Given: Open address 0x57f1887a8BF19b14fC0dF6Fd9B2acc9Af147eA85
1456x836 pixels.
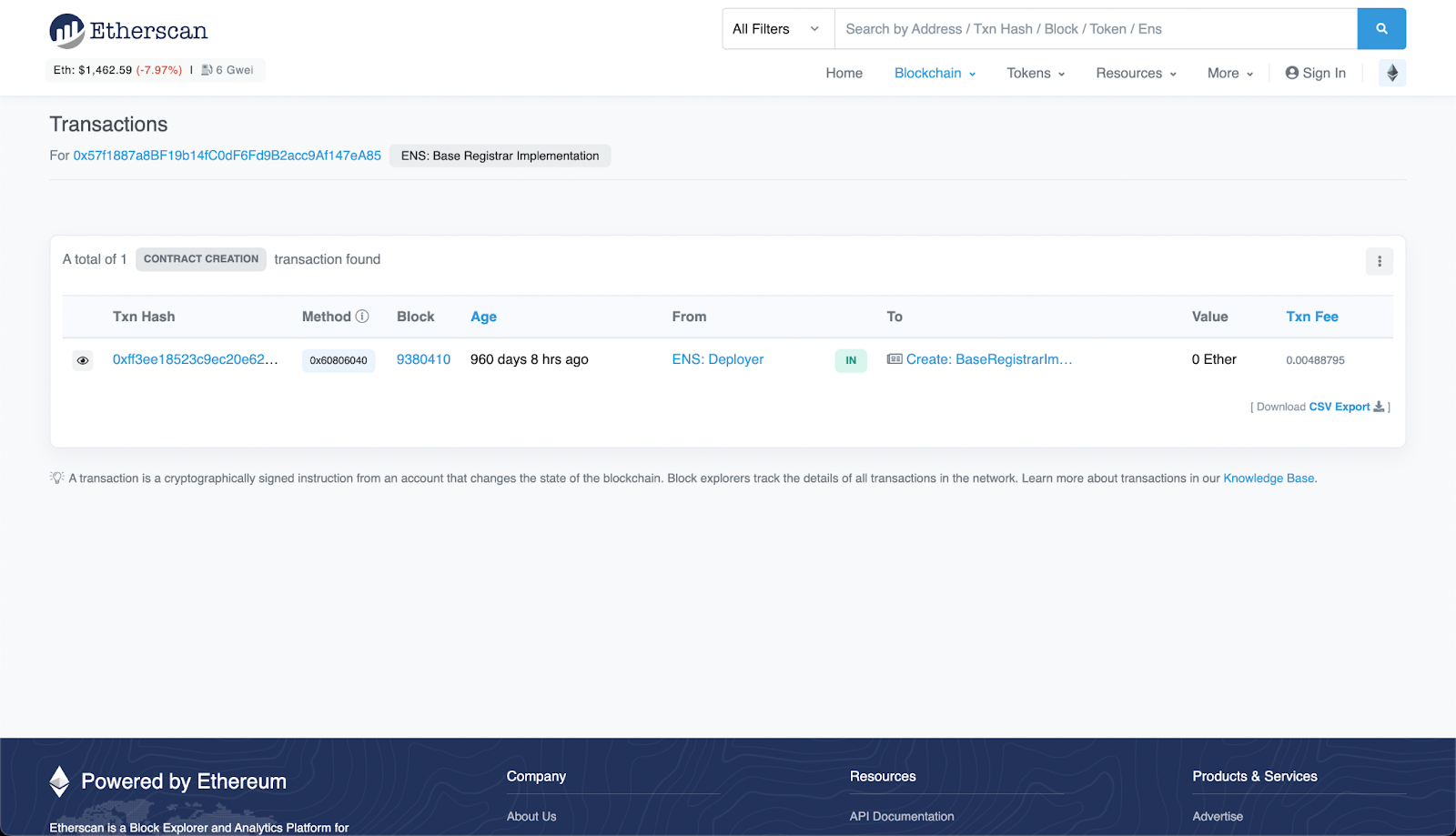Looking at the screenshot, I should tap(227, 156).
